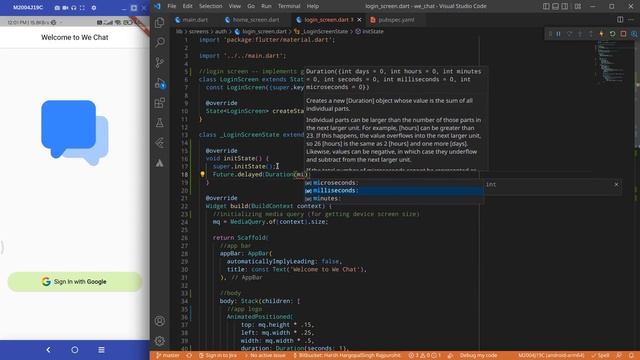Click screens folder in the breadcrumb
The image size is (640, 360).
[x=199, y=31]
